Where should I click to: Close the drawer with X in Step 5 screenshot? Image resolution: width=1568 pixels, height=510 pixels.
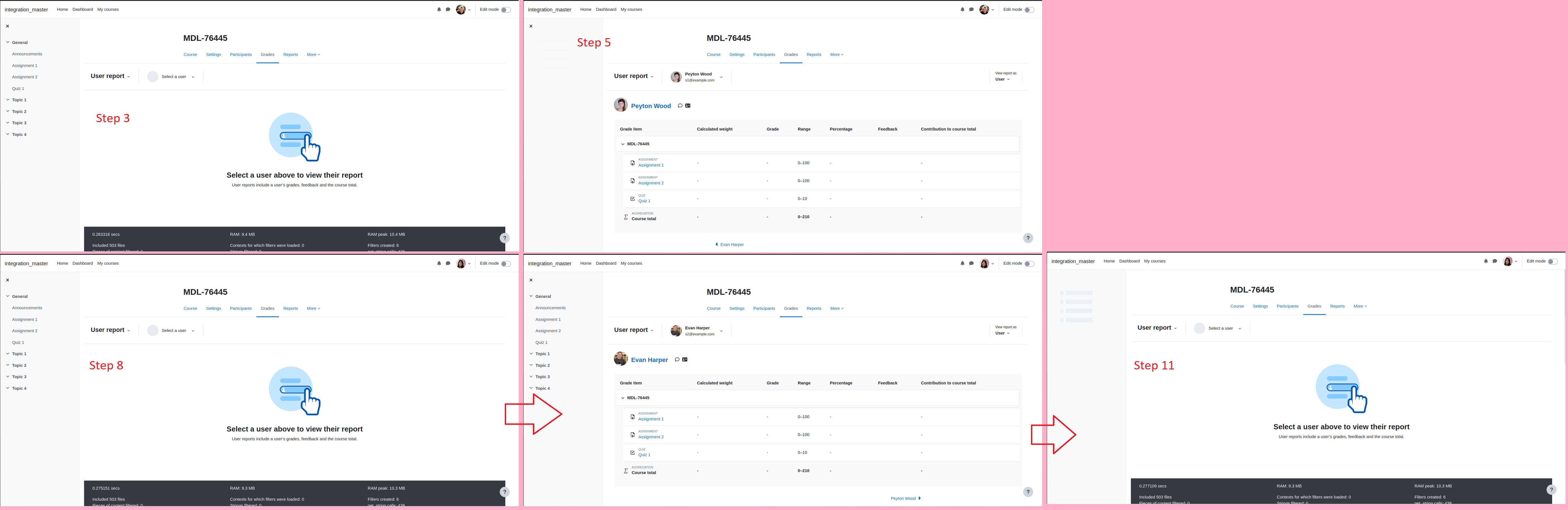pos(531,26)
